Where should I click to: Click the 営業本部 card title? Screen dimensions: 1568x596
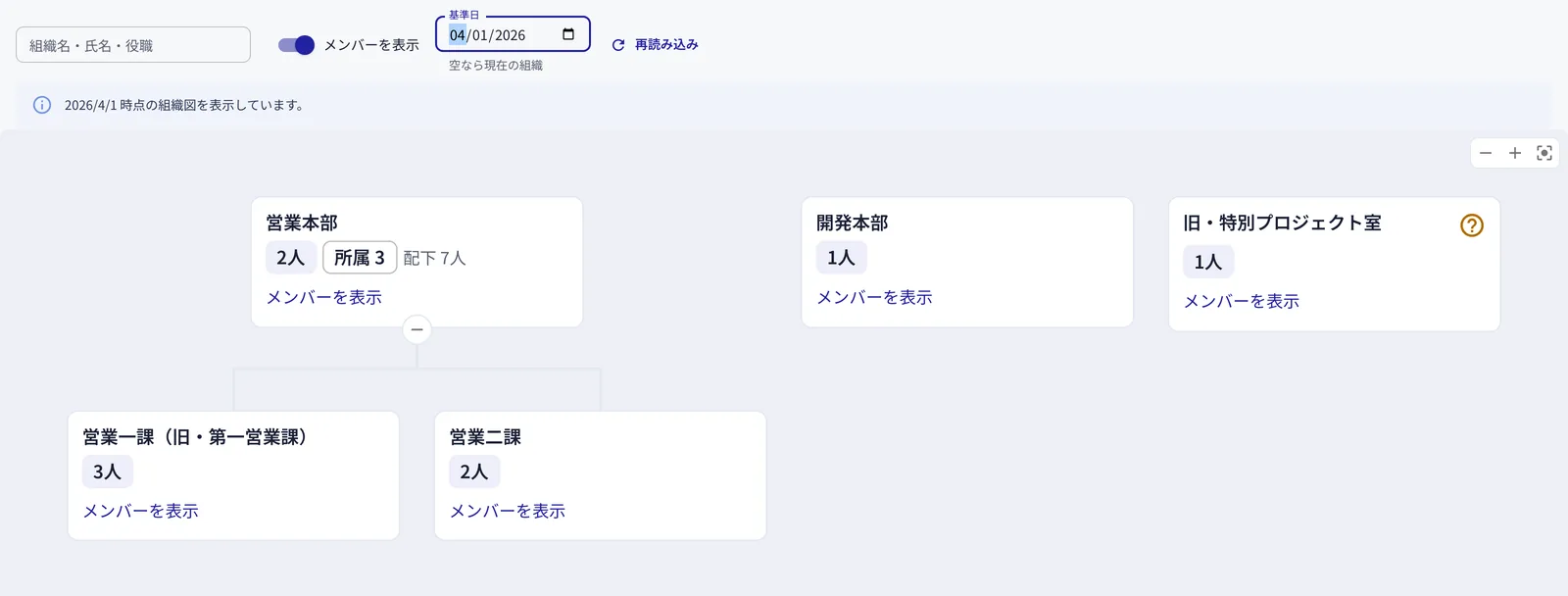coord(302,223)
